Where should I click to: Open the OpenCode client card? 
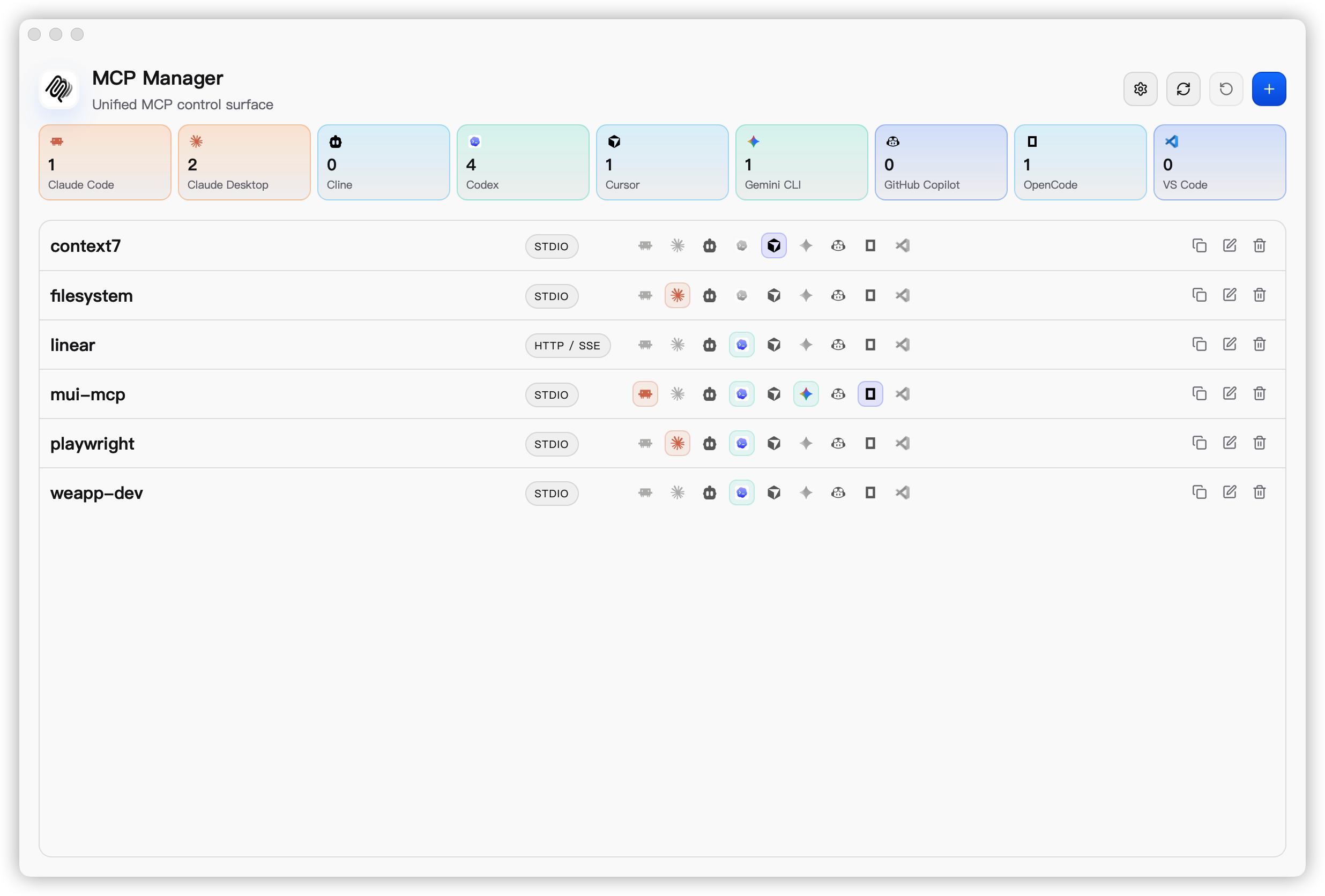[1081, 162]
